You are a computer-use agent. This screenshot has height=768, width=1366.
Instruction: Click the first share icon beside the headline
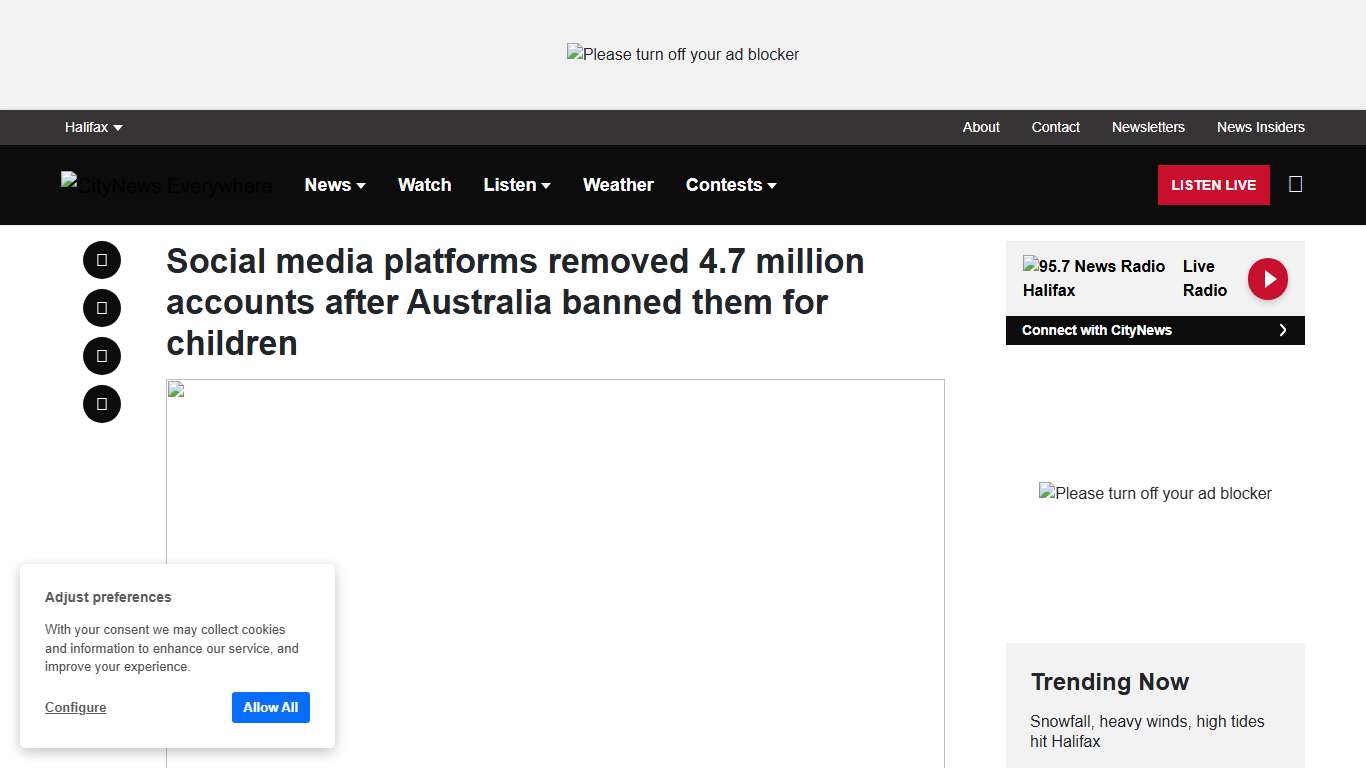click(x=101, y=259)
